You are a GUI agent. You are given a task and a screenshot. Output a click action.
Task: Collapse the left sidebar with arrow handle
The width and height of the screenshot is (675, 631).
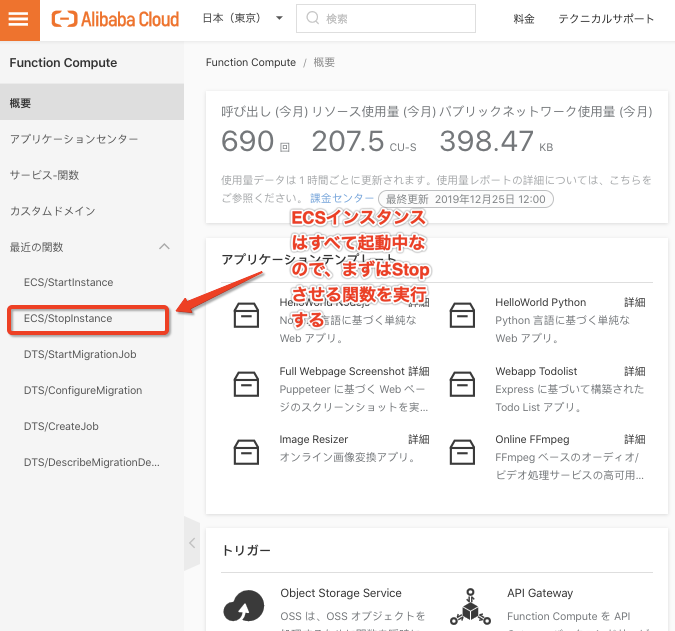pos(193,543)
